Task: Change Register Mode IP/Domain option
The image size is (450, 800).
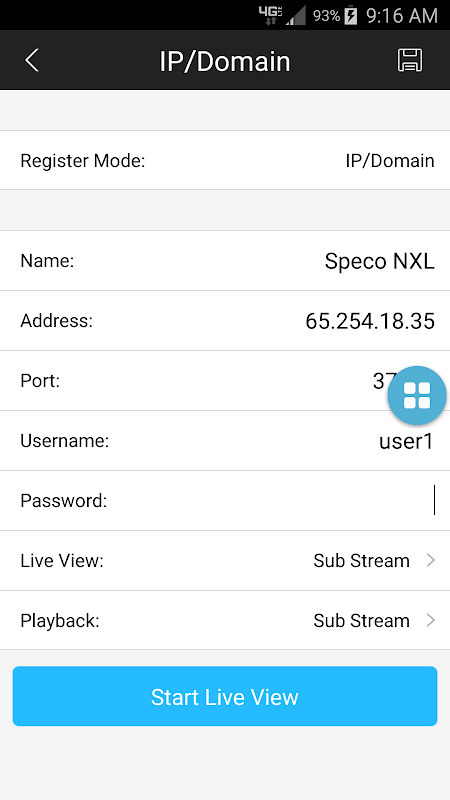Action: pos(390,161)
